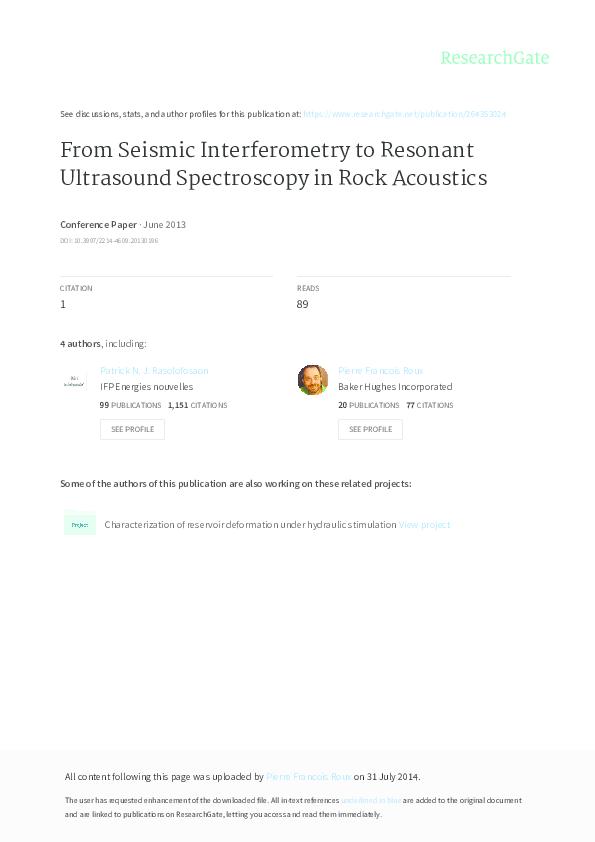Click SEE PROFILE under Patrick N. J. Rasolofosaon
The height and width of the screenshot is (842, 595).
[x=132, y=429]
